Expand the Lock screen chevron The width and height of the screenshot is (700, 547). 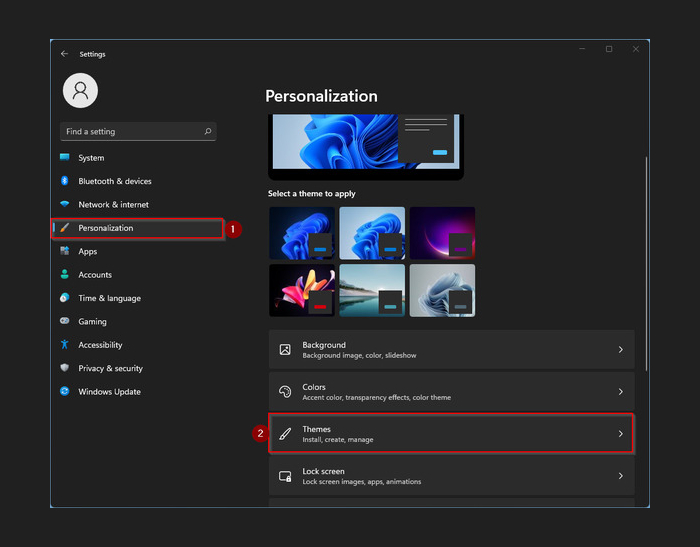click(621, 476)
